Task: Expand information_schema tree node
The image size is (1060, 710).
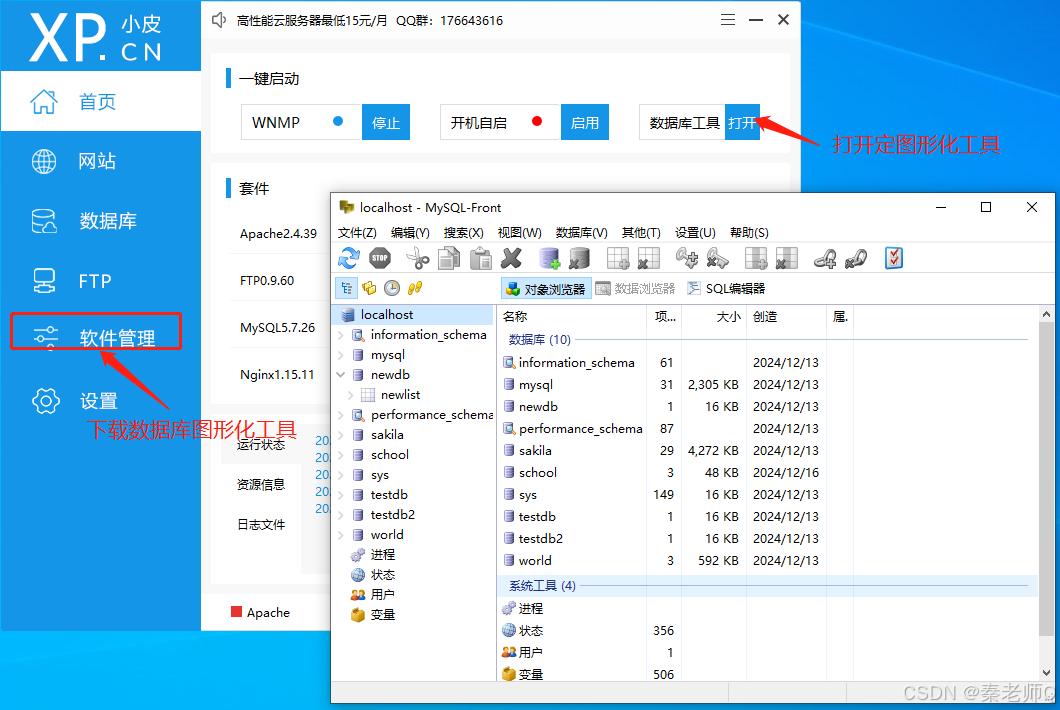Action: (341, 335)
